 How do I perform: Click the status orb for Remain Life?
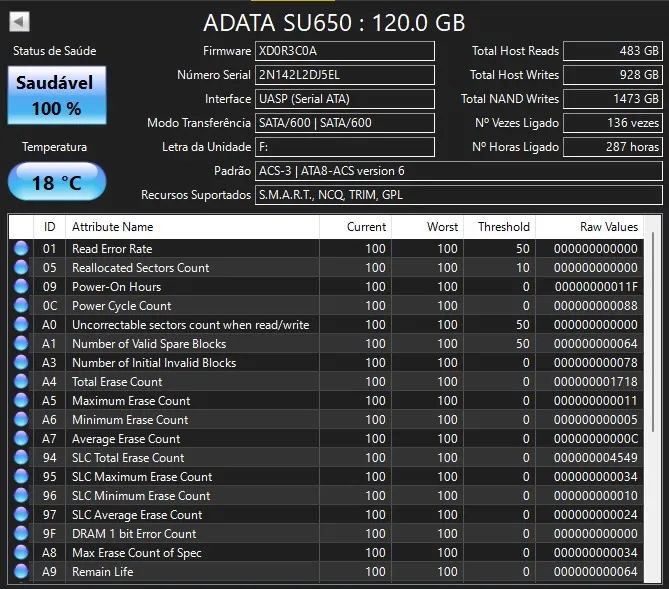coord(21,572)
